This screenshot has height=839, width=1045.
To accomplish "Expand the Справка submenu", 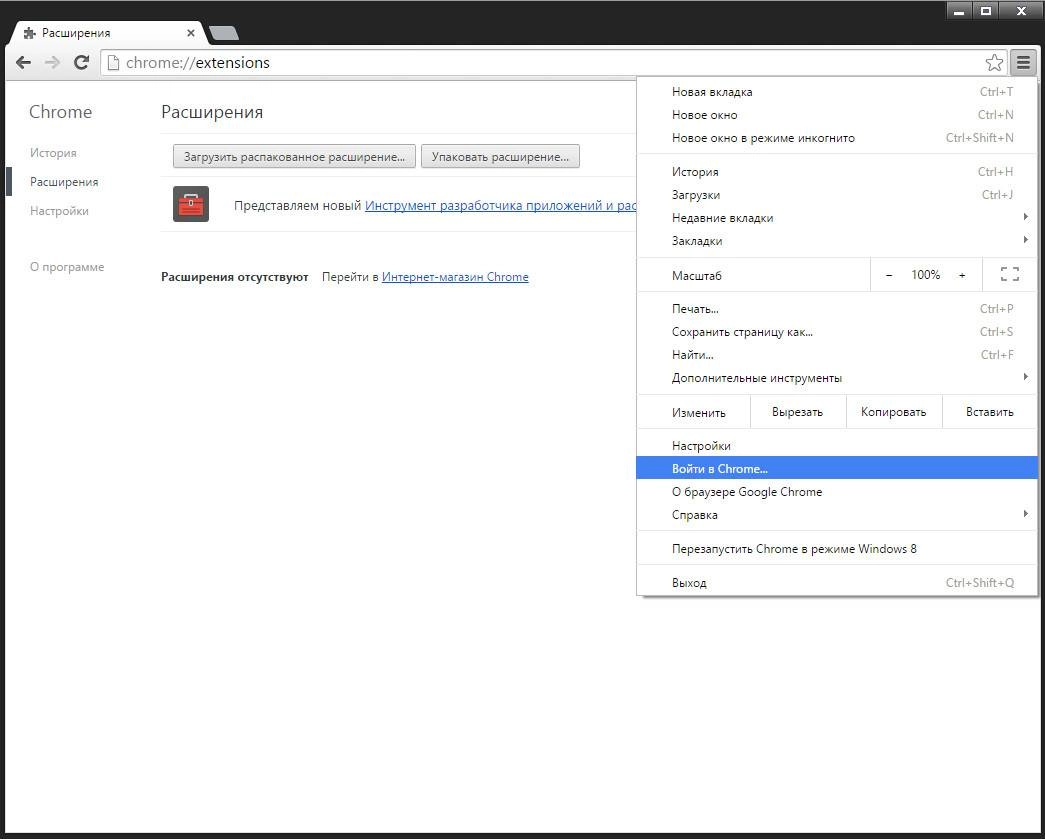I will click(837, 514).
